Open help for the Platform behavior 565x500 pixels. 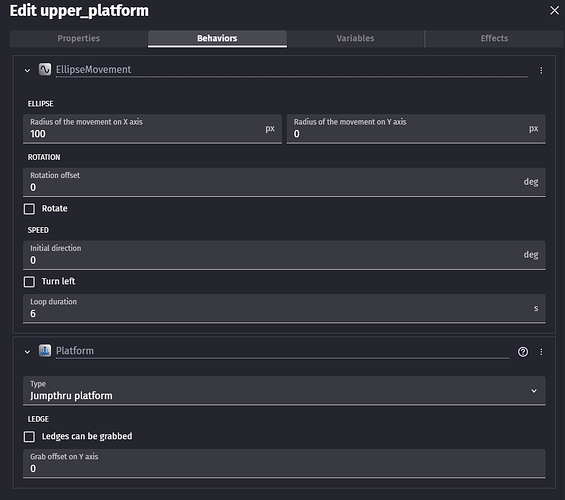pos(523,352)
